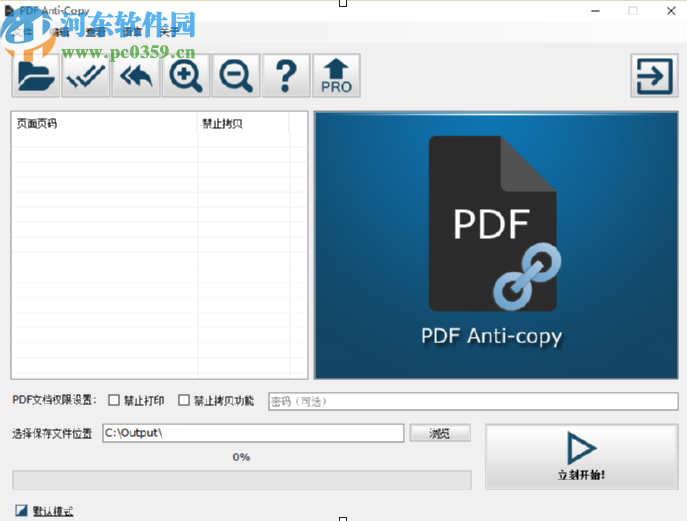Click the C:\Output\ save path field

point(253,433)
